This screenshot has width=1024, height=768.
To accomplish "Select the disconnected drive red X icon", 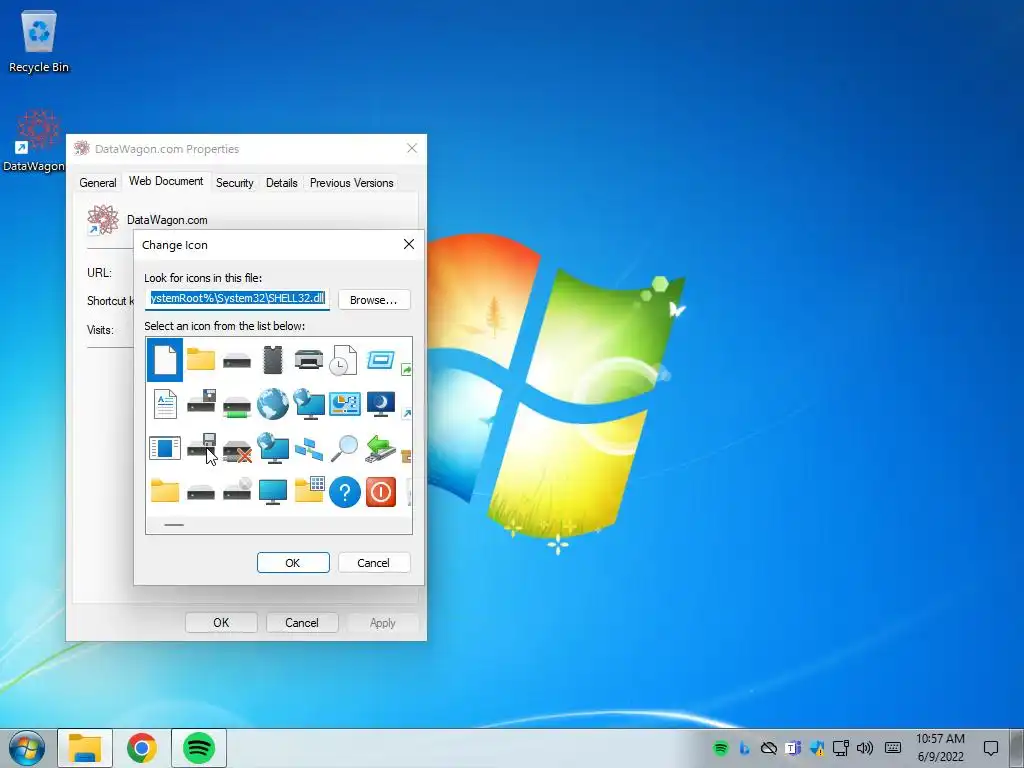I will [x=237, y=451].
